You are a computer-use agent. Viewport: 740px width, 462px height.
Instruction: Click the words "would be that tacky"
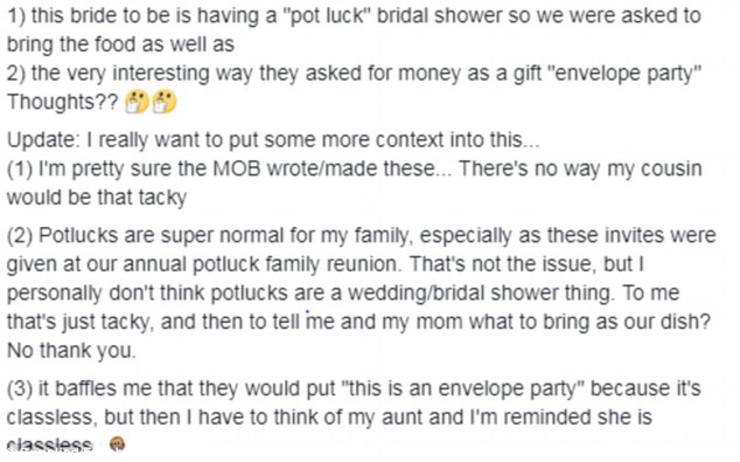pyautogui.click(x=96, y=197)
